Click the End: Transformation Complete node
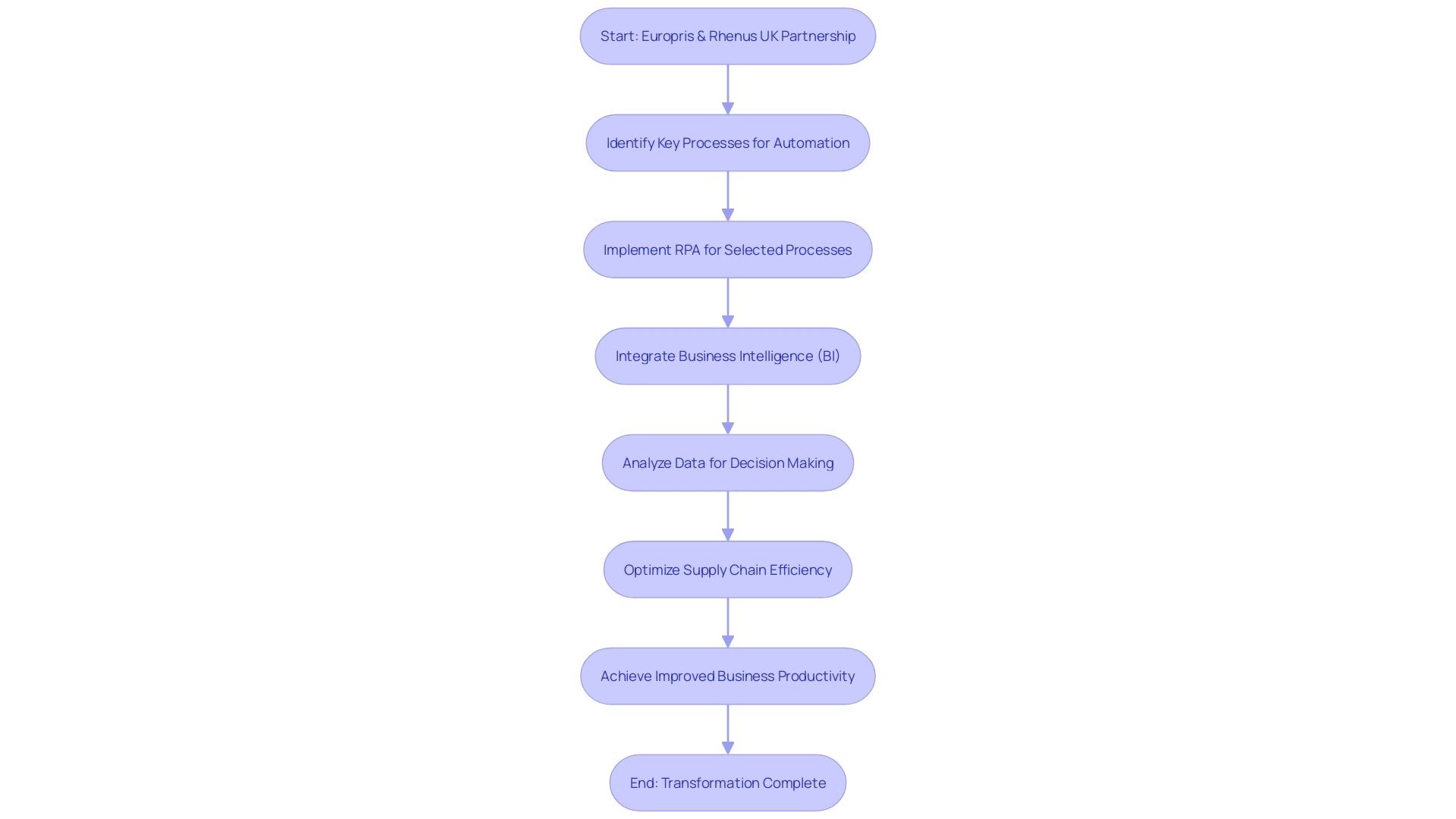 (728, 782)
